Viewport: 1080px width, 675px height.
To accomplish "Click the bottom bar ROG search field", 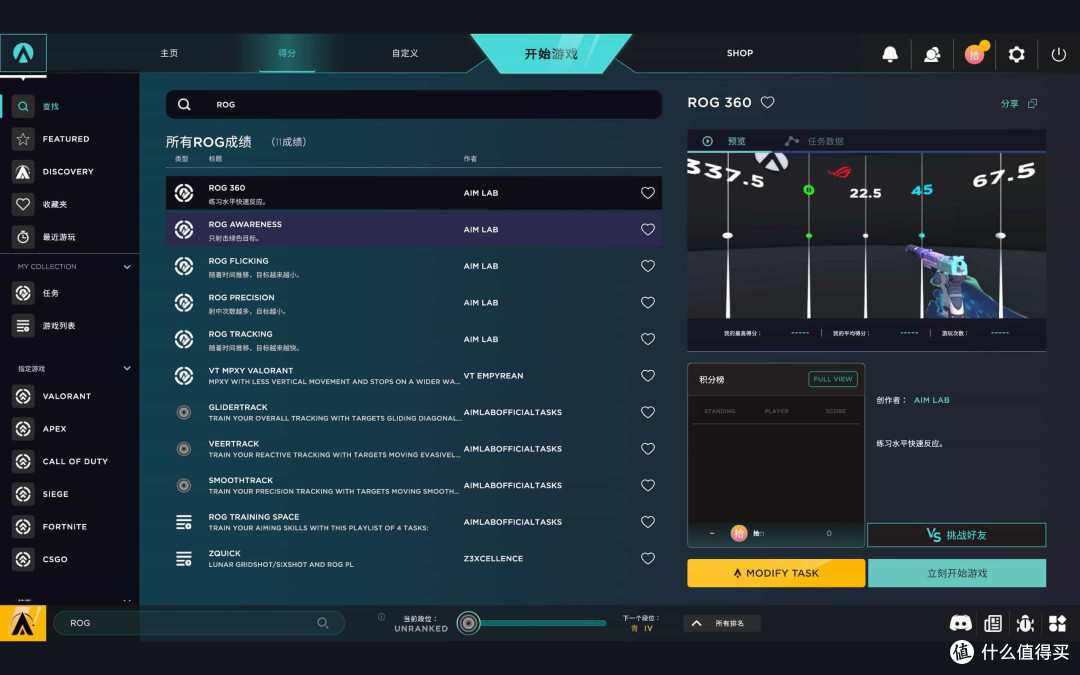I will pyautogui.click(x=198, y=623).
